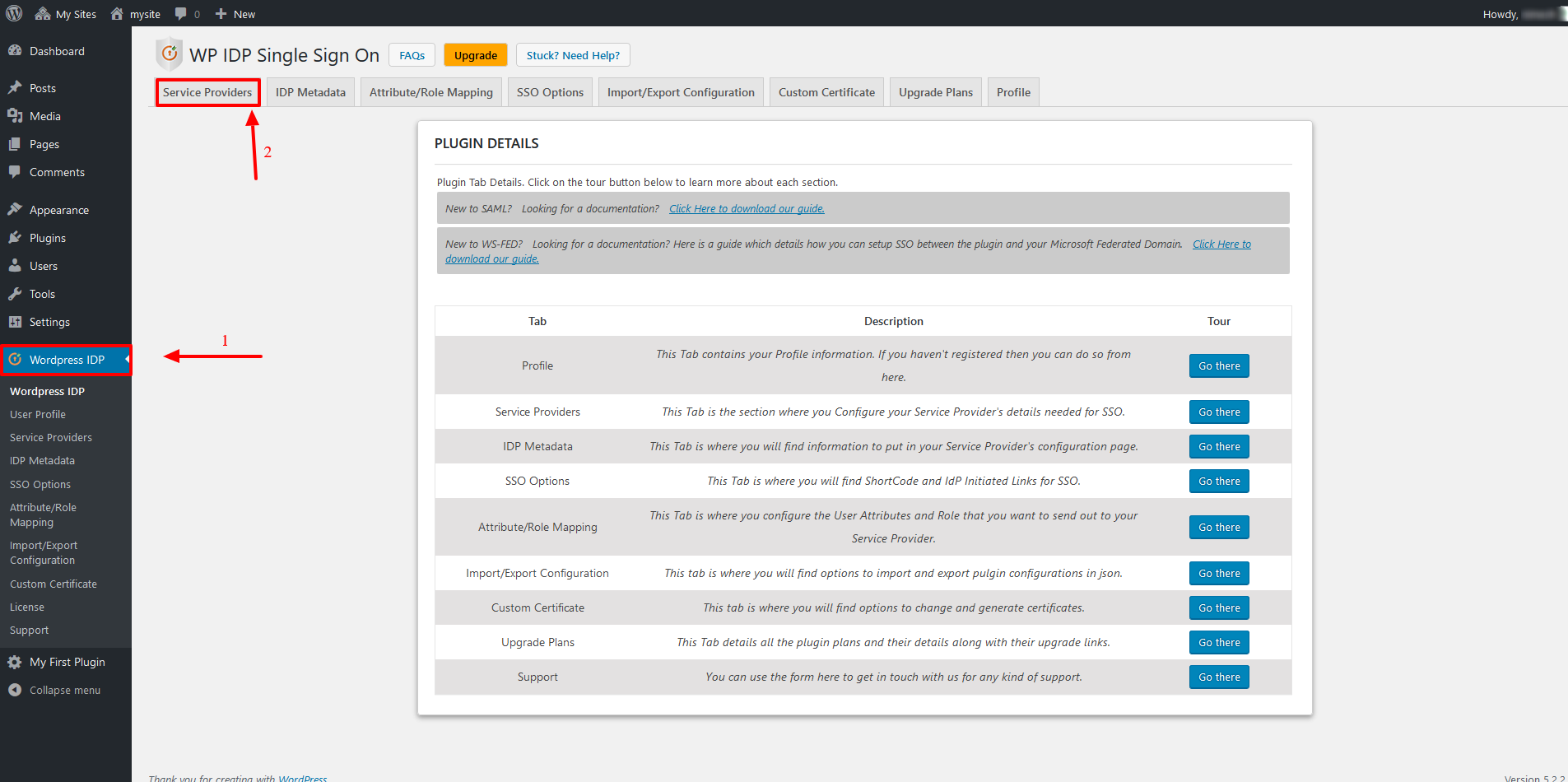Open Attribute/Role Mapping tab
This screenshot has width=1568, height=782.
[431, 92]
